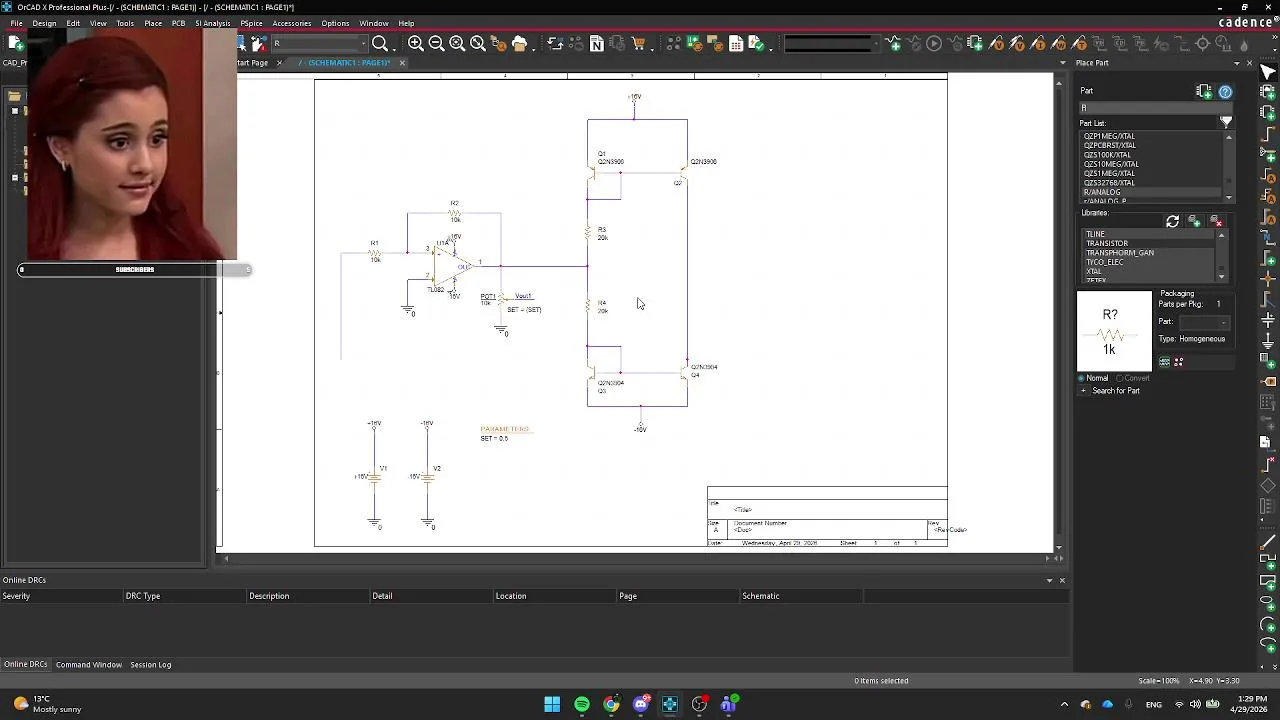Click the part list filter funnel icon
Viewport: 1280px width, 720px height.
coord(1225,122)
